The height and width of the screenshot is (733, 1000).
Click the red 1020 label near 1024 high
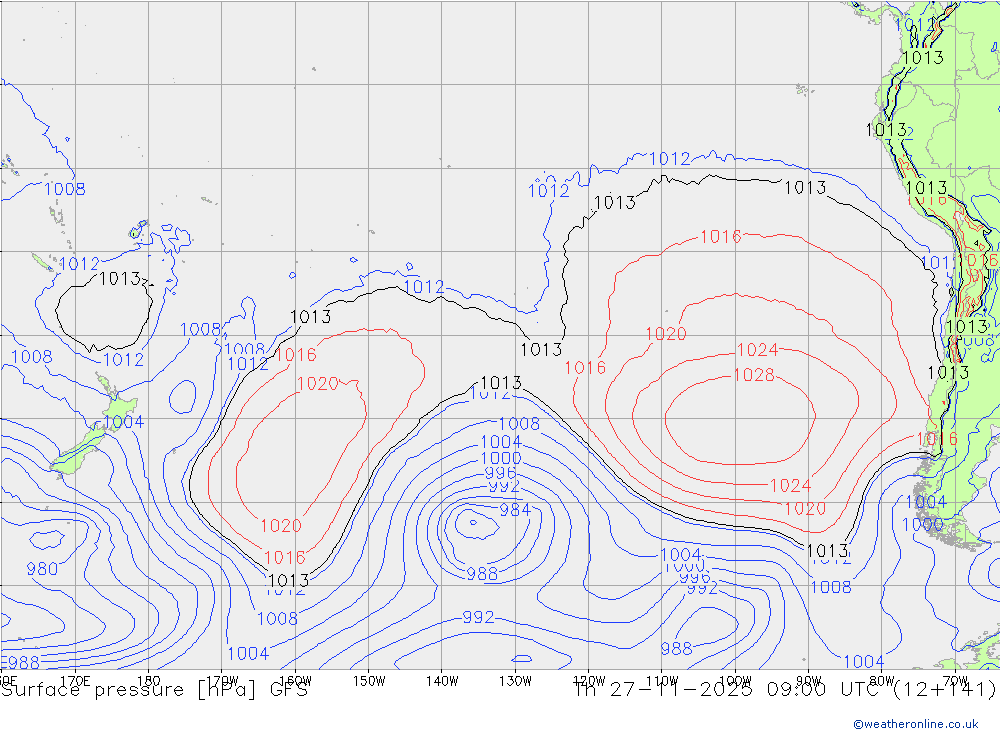pyautogui.click(x=666, y=334)
